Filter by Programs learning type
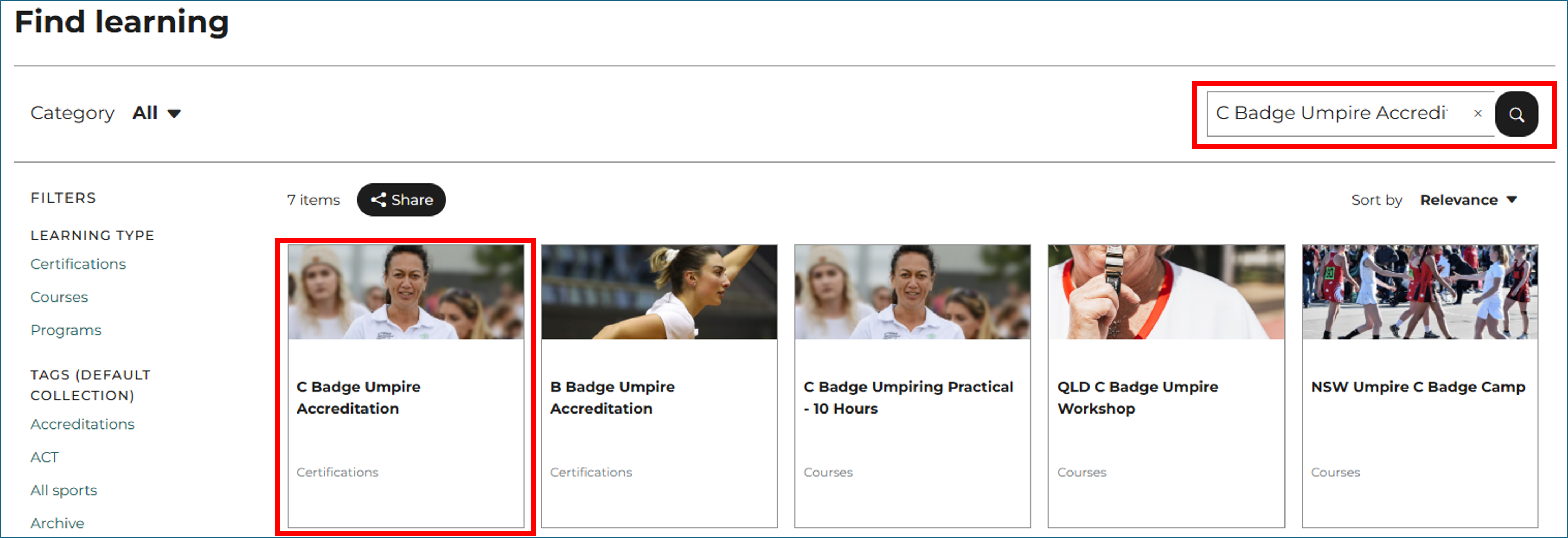 66,330
